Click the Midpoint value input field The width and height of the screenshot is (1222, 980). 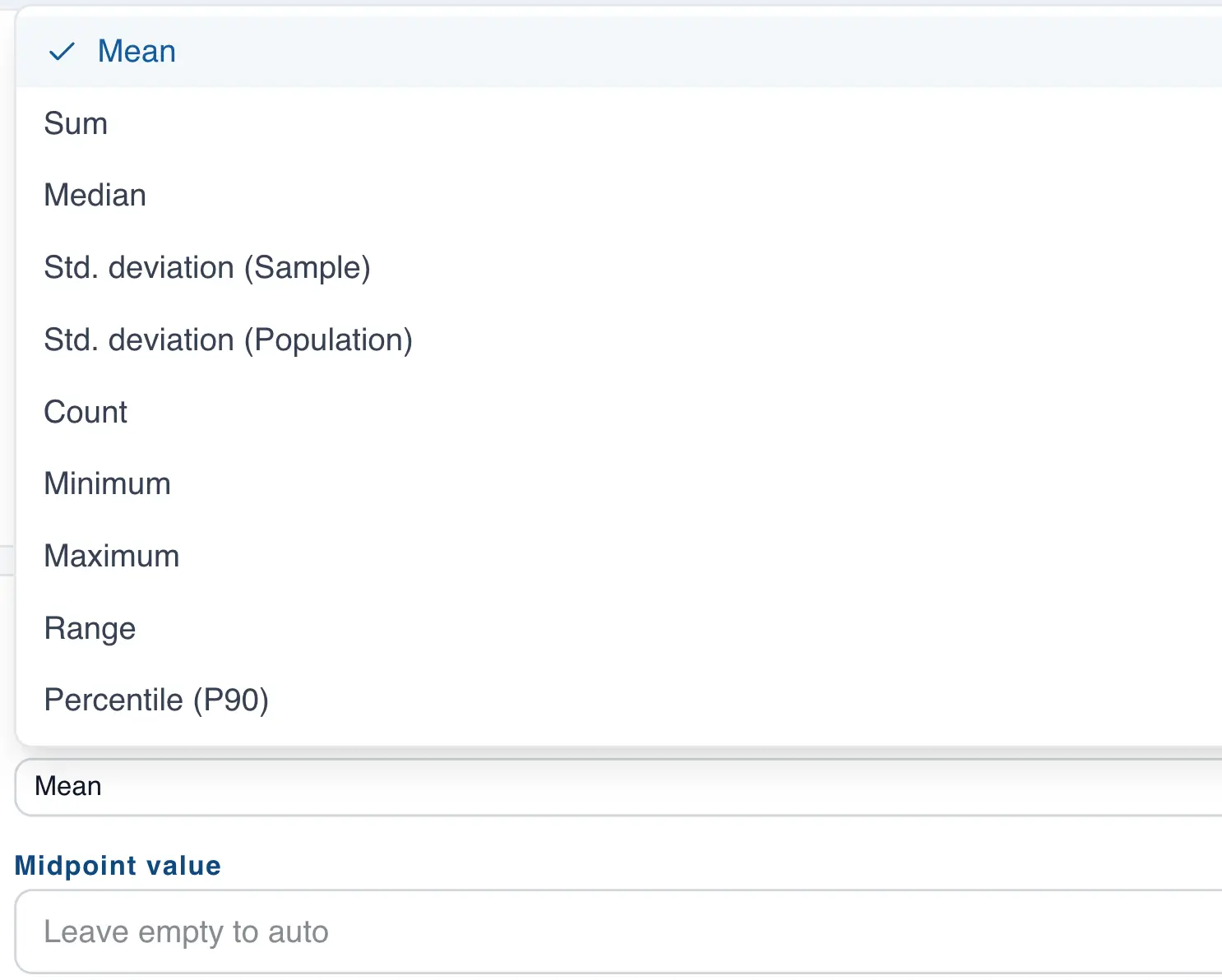tap(329, 931)
